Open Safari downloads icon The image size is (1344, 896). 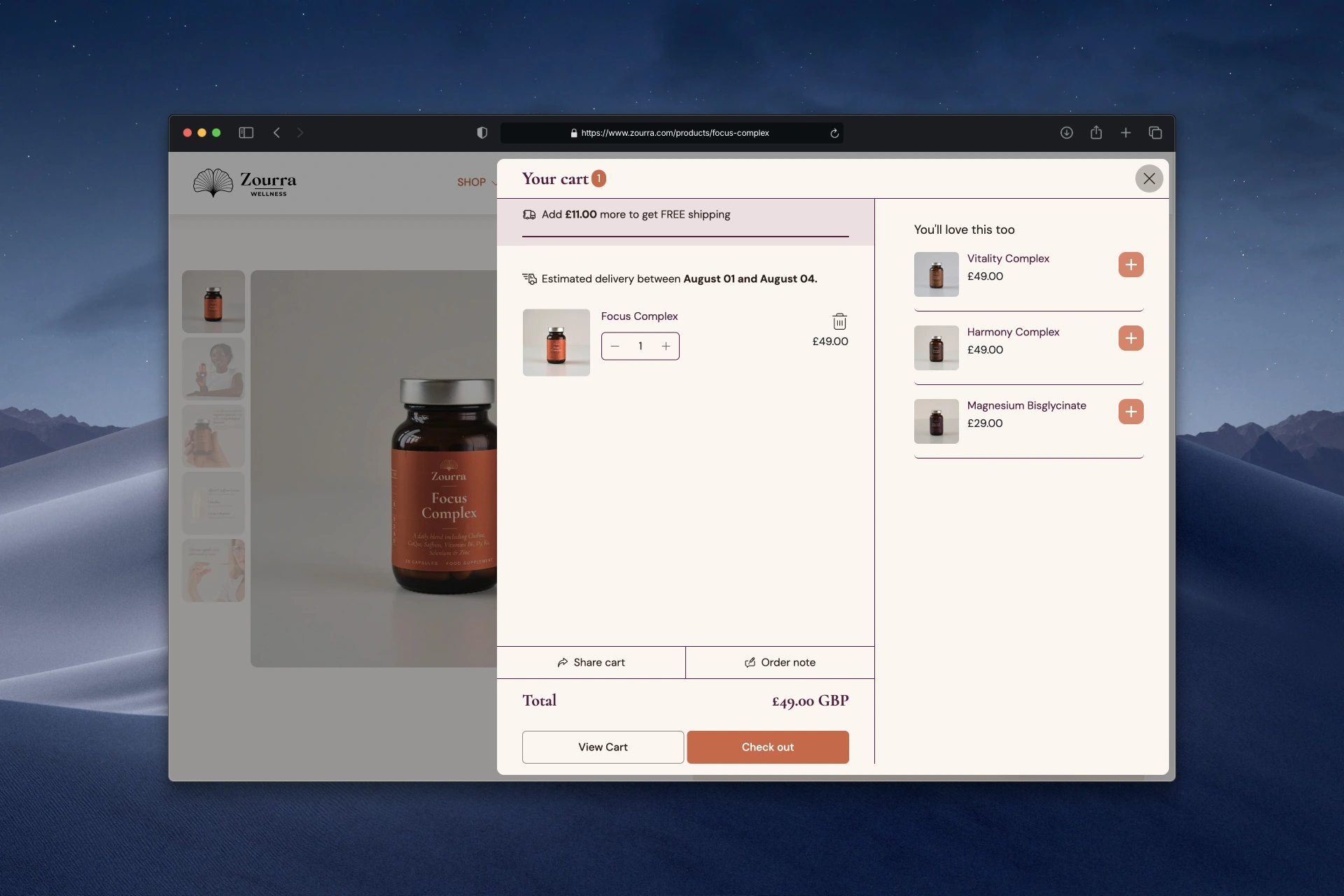point(1066,132)
